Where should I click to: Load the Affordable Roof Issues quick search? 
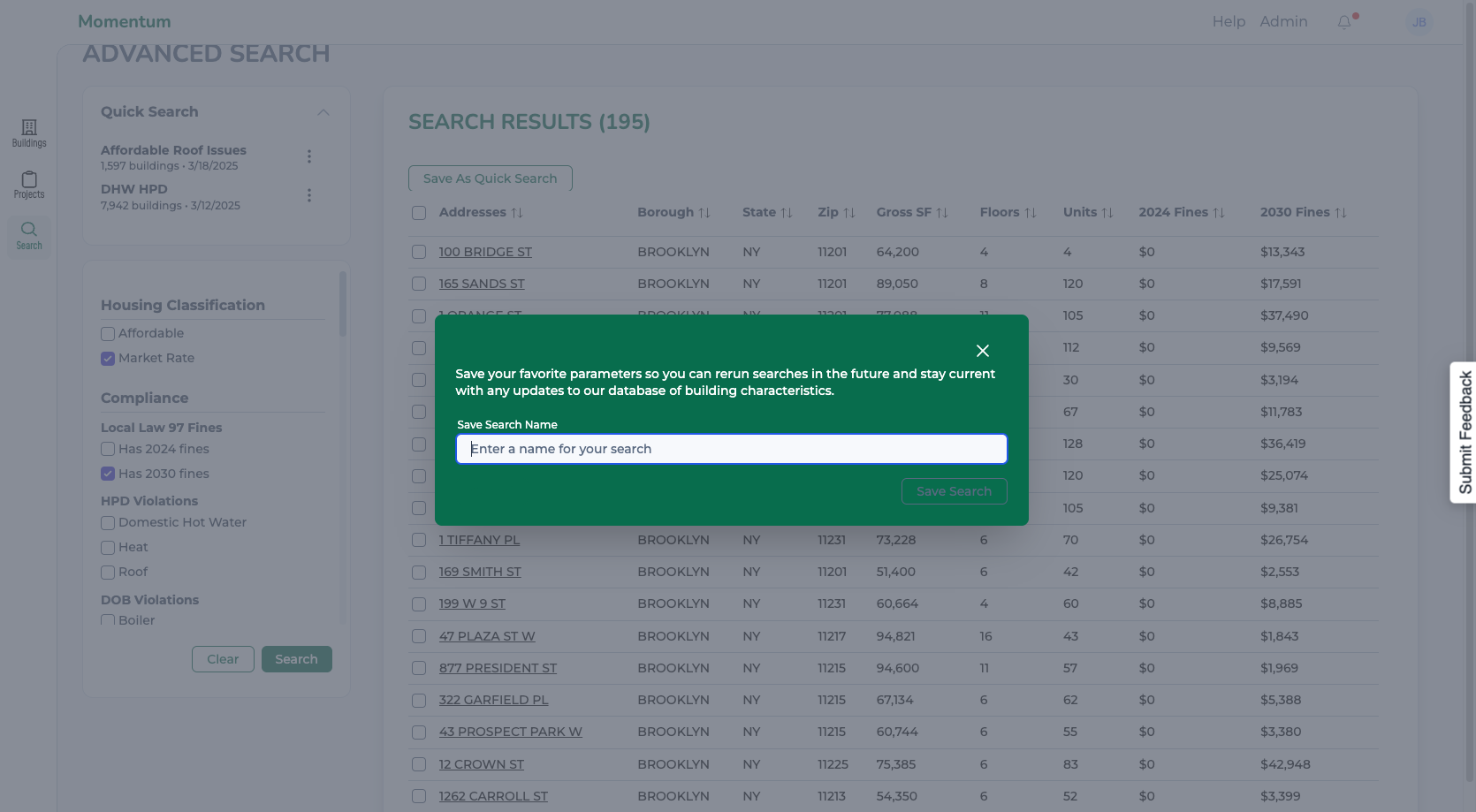(x=173, y=150)
